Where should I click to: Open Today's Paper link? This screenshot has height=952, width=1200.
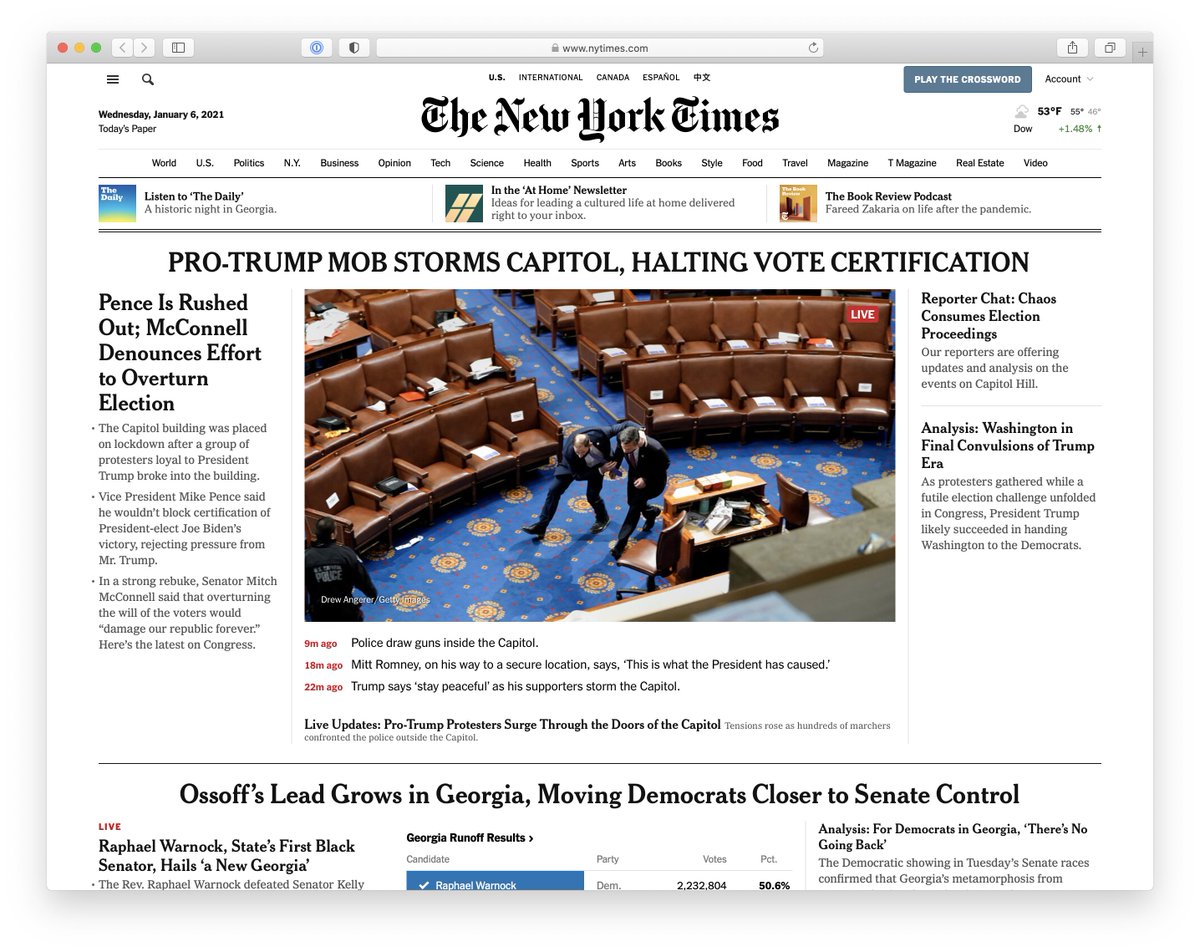coord(127,129)
